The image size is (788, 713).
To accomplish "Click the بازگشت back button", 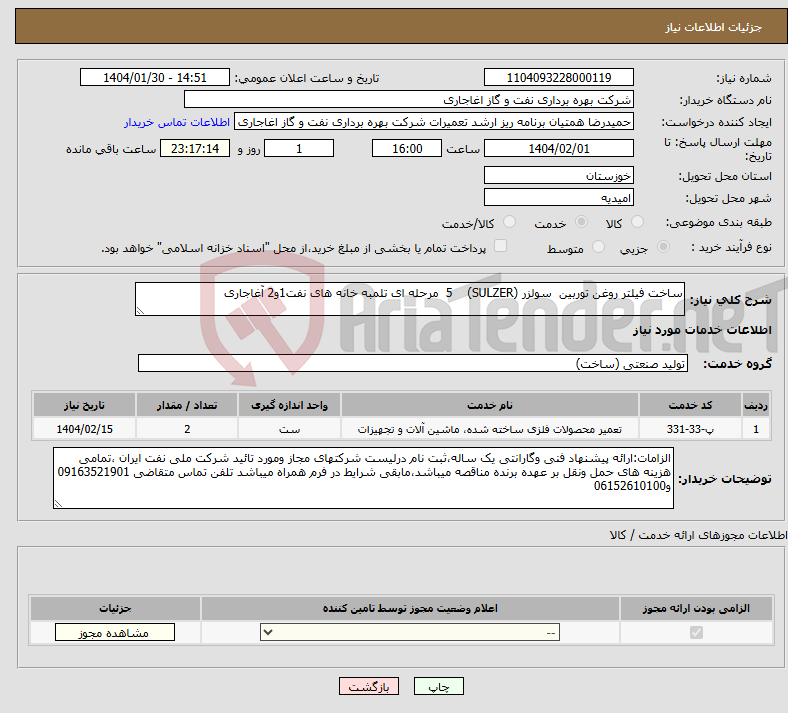I will click(369, 686).
